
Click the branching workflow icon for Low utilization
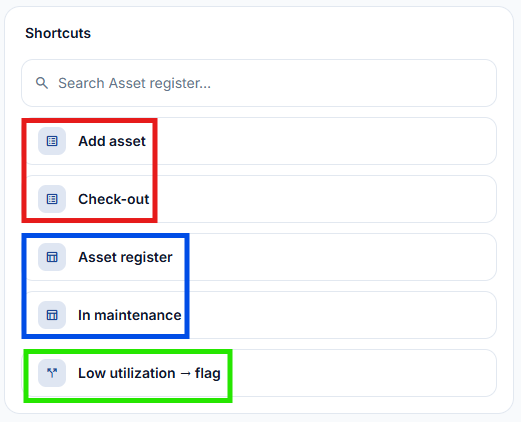point(52,373)
